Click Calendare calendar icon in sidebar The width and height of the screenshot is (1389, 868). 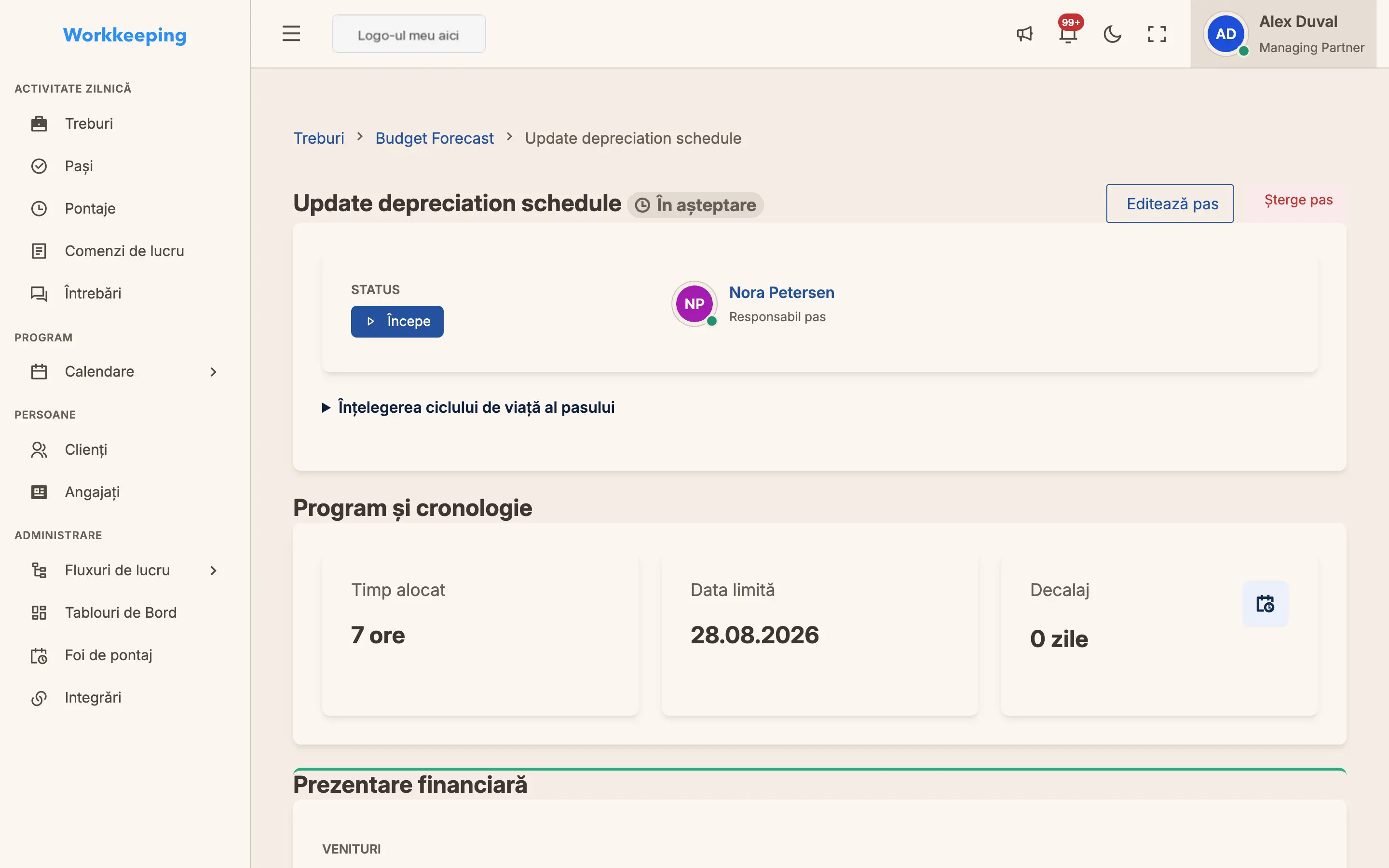click(x=39, y=371)
